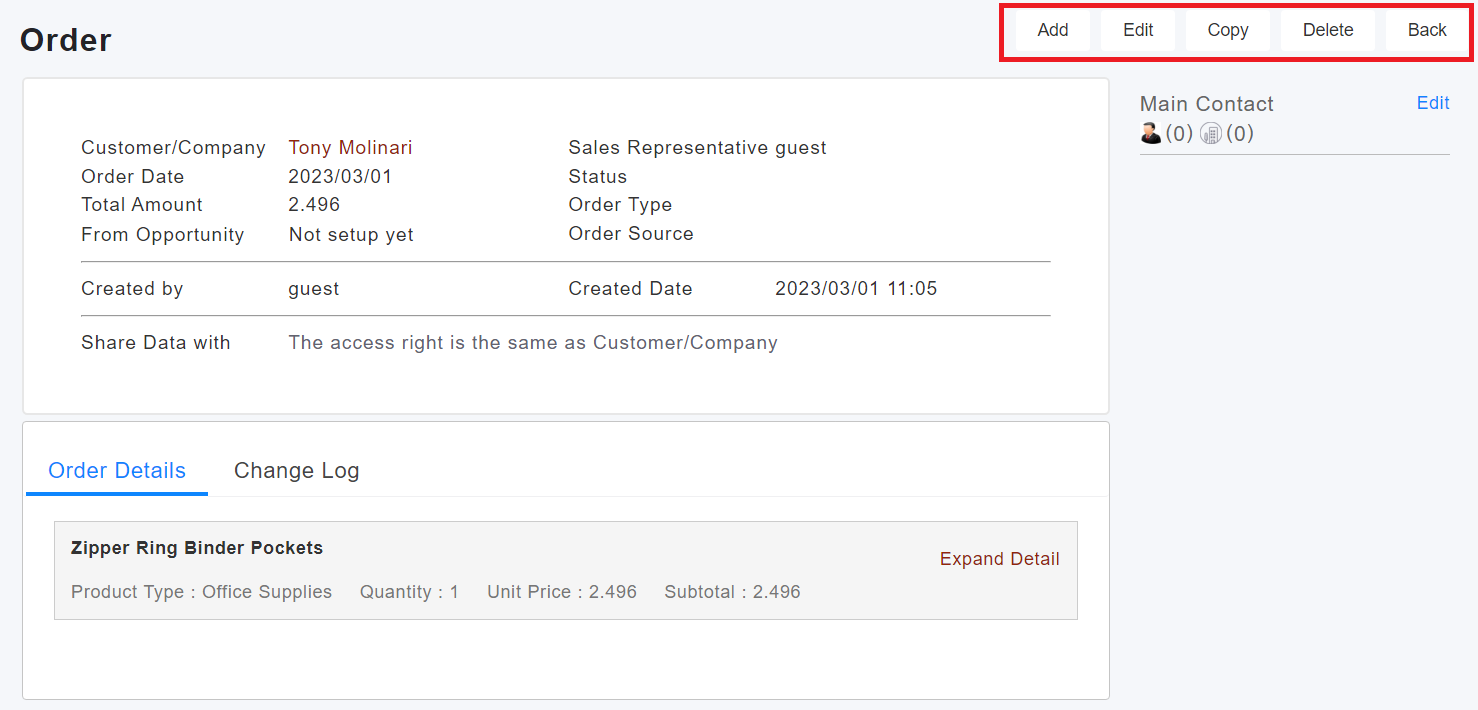Click the company count next to the building icon
Image resolution: width=1478 pixels, height=710 pixels.
1240,133
